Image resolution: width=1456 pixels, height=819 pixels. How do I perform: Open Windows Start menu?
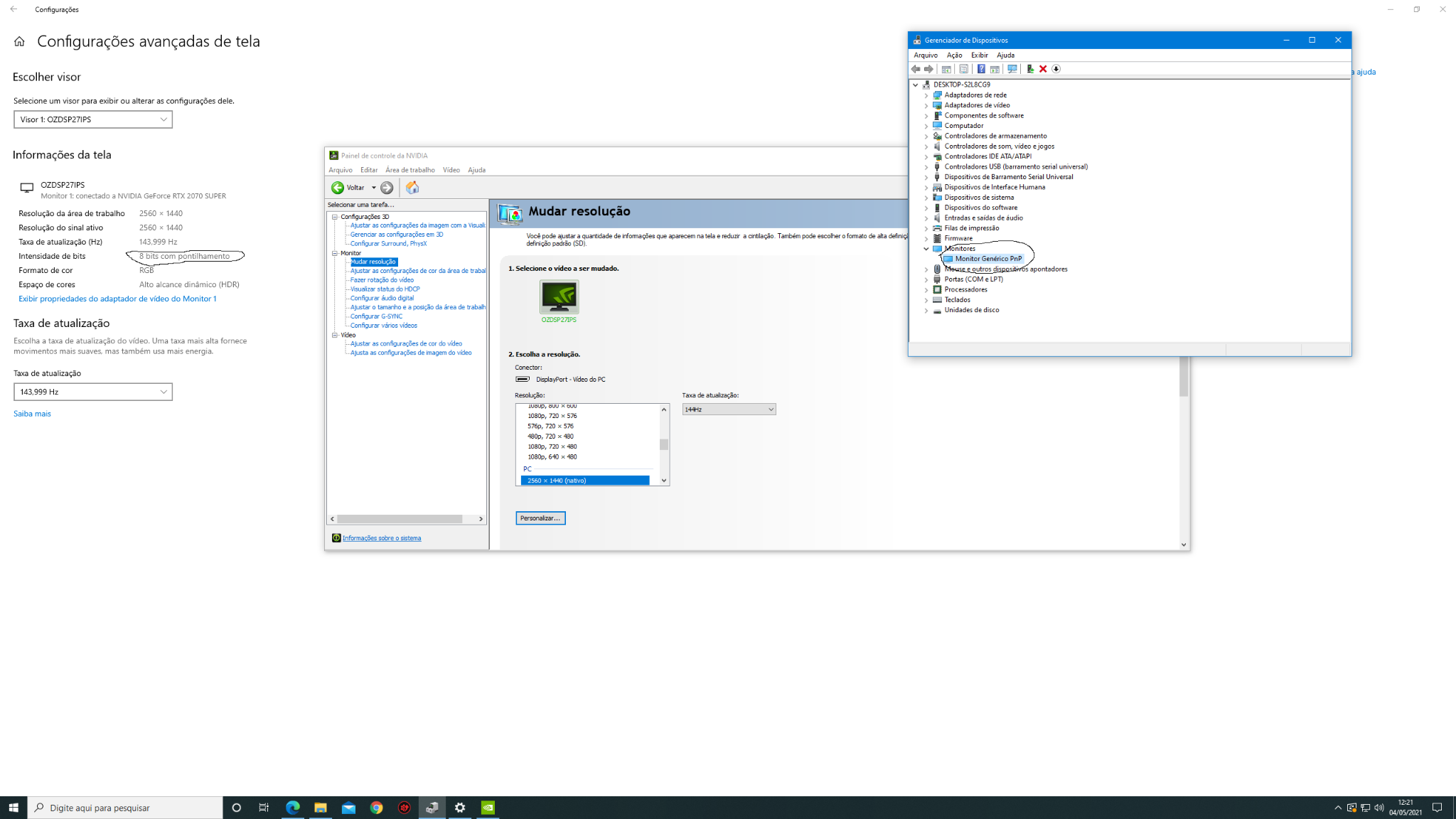(x=14, y=808)
